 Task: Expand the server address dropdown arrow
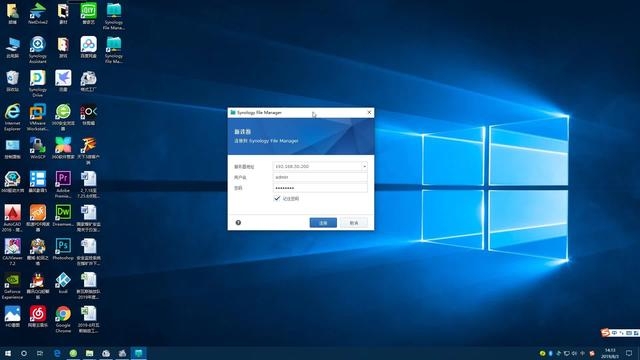(364, 167)
